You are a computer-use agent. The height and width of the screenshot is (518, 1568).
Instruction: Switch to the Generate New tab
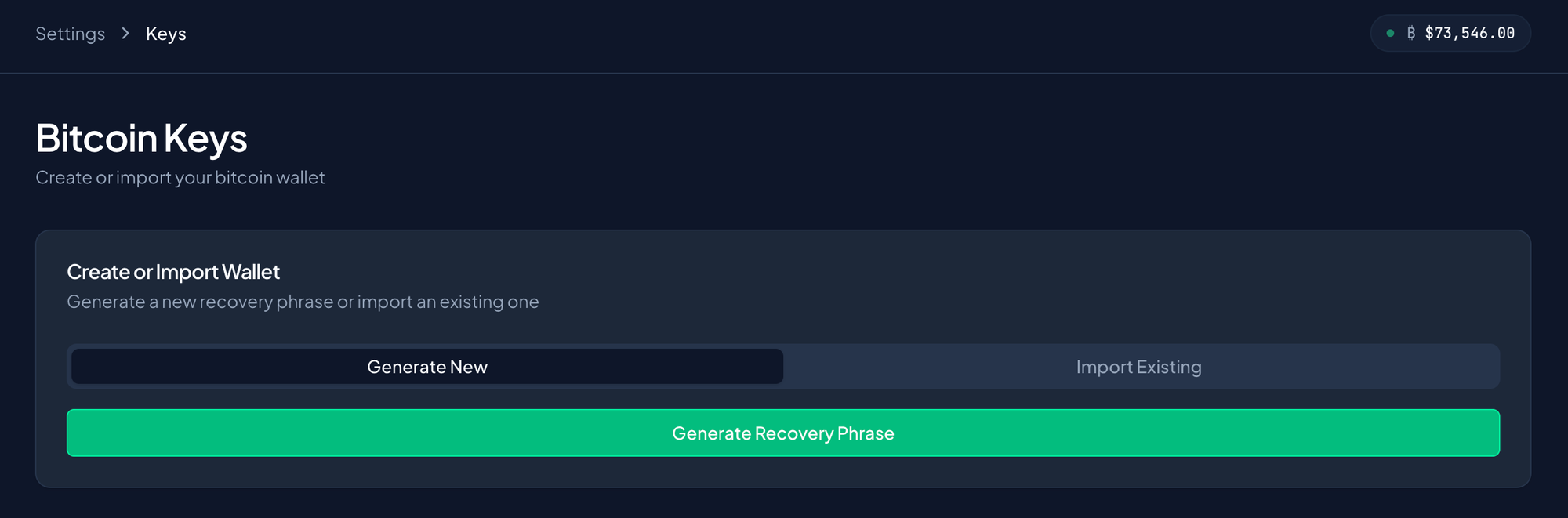(x=427, y=367)
